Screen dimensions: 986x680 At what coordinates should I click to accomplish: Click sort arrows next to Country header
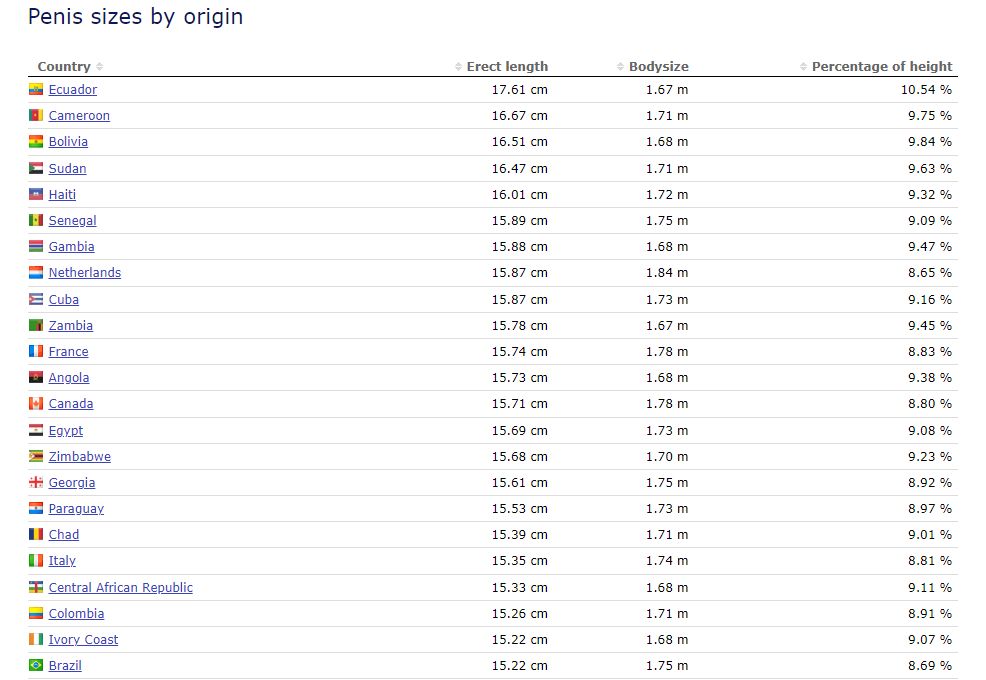pos(99,67)
